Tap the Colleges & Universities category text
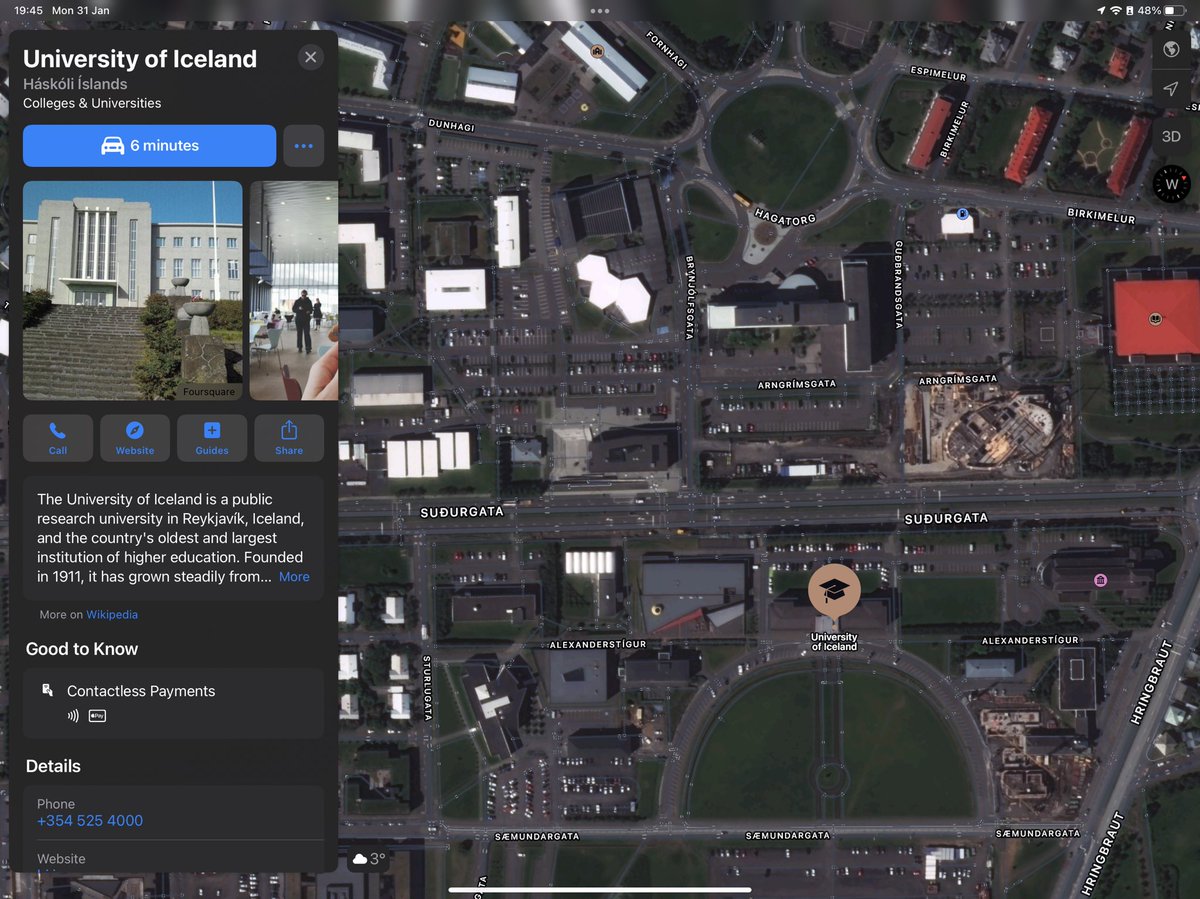Viewport: 1200px width, 899px height. tap(92, 103)
